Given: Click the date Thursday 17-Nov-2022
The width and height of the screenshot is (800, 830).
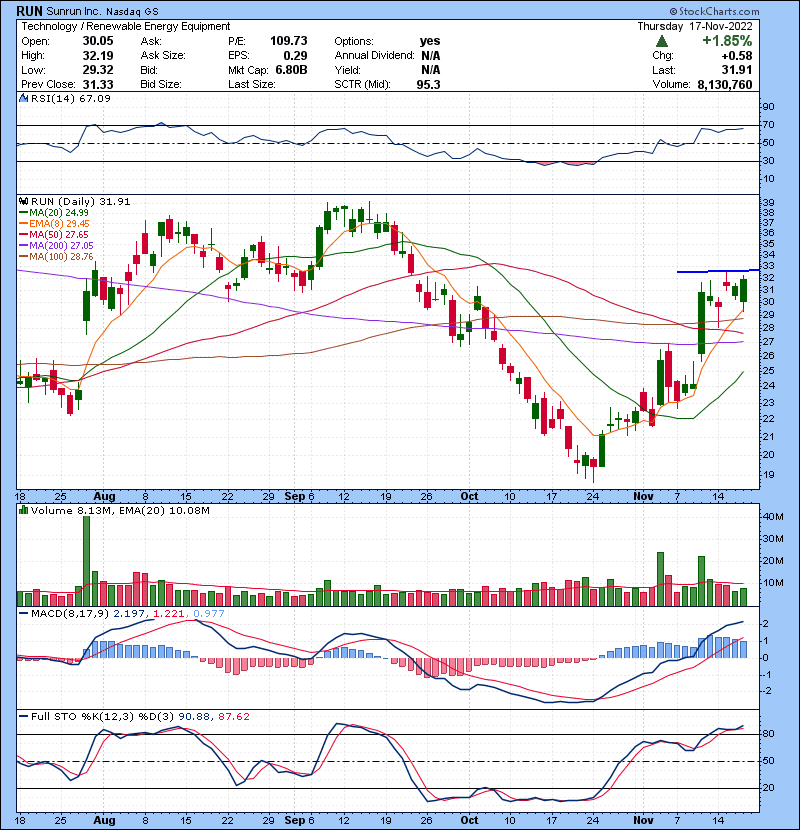Looking at the screenshot, I should click(695, 26).
